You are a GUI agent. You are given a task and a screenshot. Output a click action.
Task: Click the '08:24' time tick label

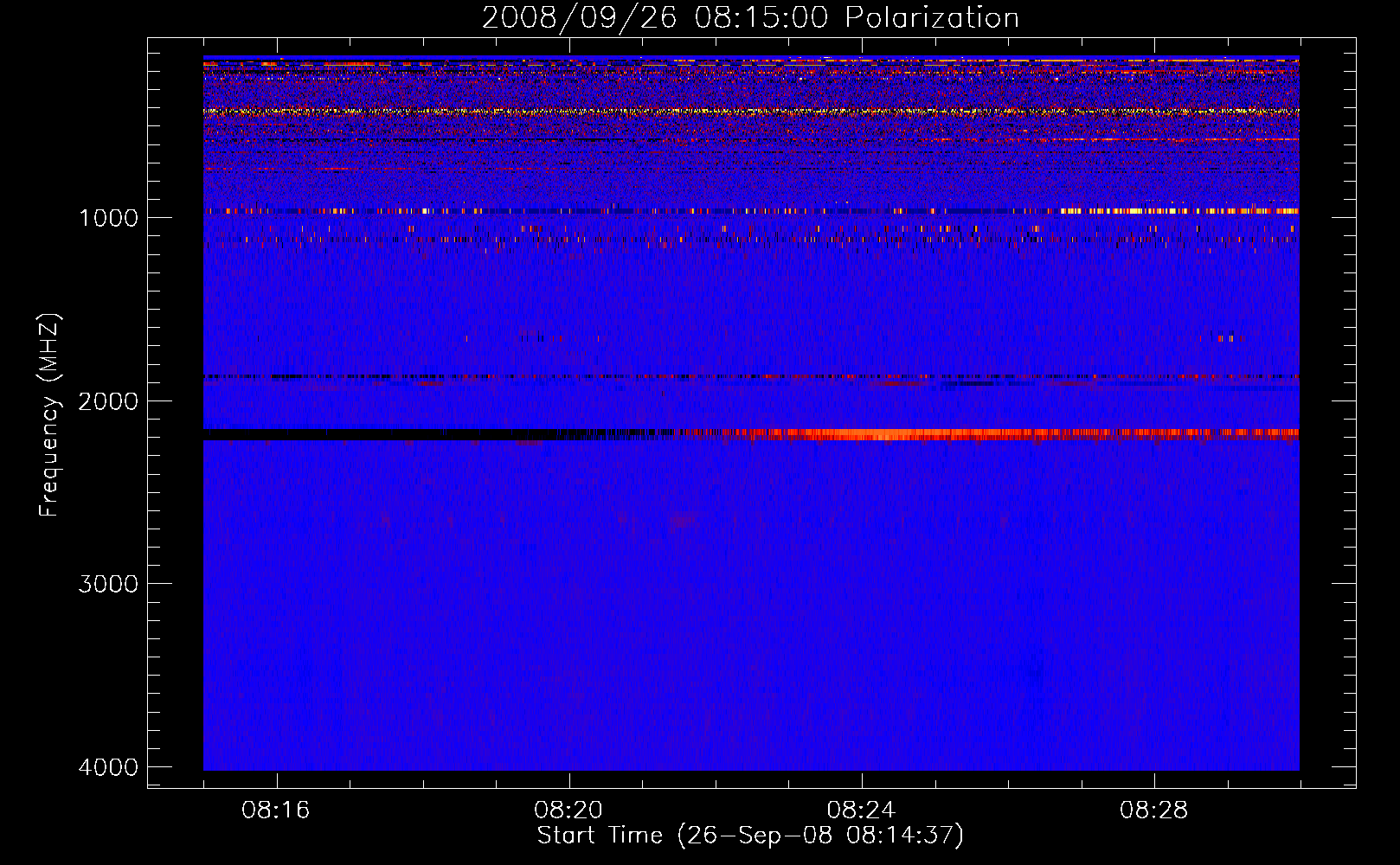[x=861, y=810]
